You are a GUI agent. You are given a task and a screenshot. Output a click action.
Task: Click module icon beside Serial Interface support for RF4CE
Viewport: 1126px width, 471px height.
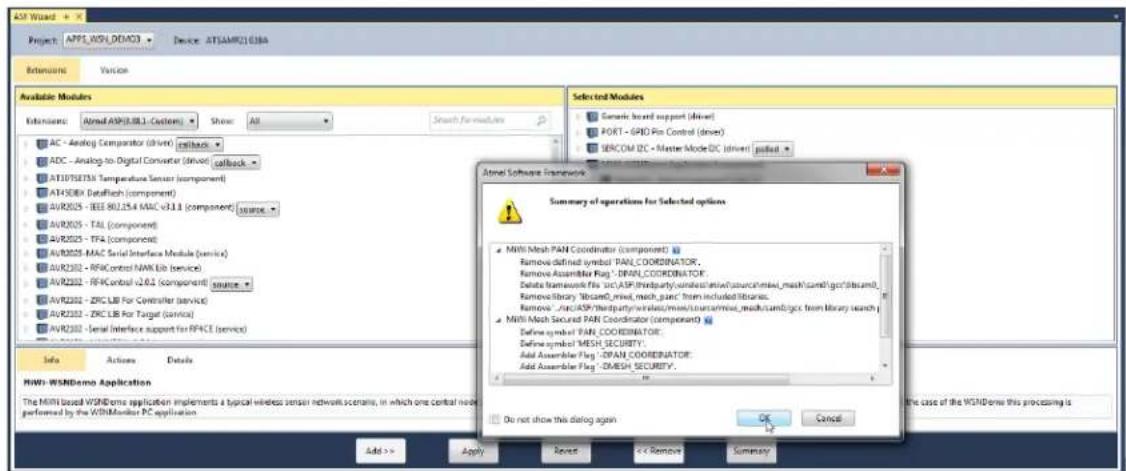point(42,330)
